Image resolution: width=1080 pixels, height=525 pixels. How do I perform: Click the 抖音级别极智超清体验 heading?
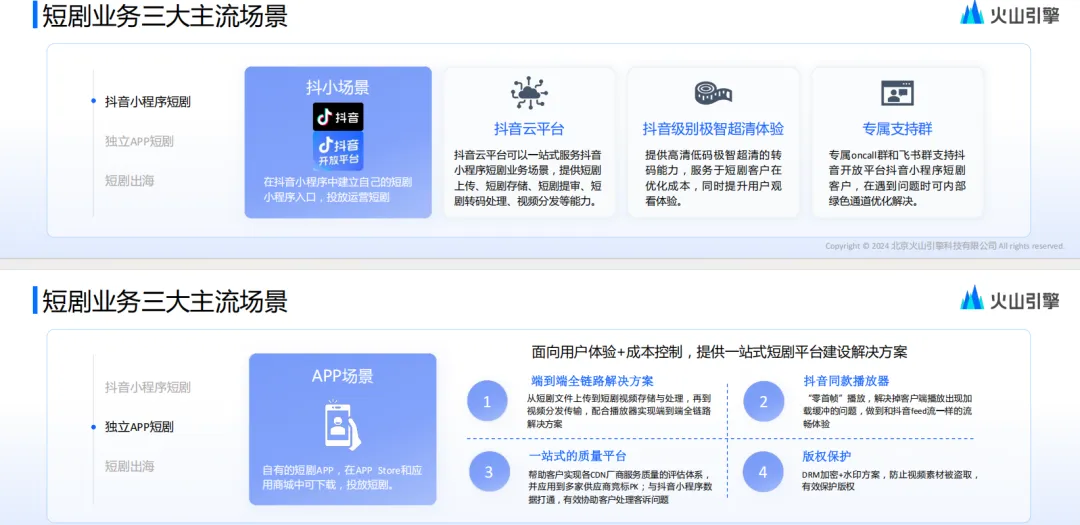coord(713,129)
